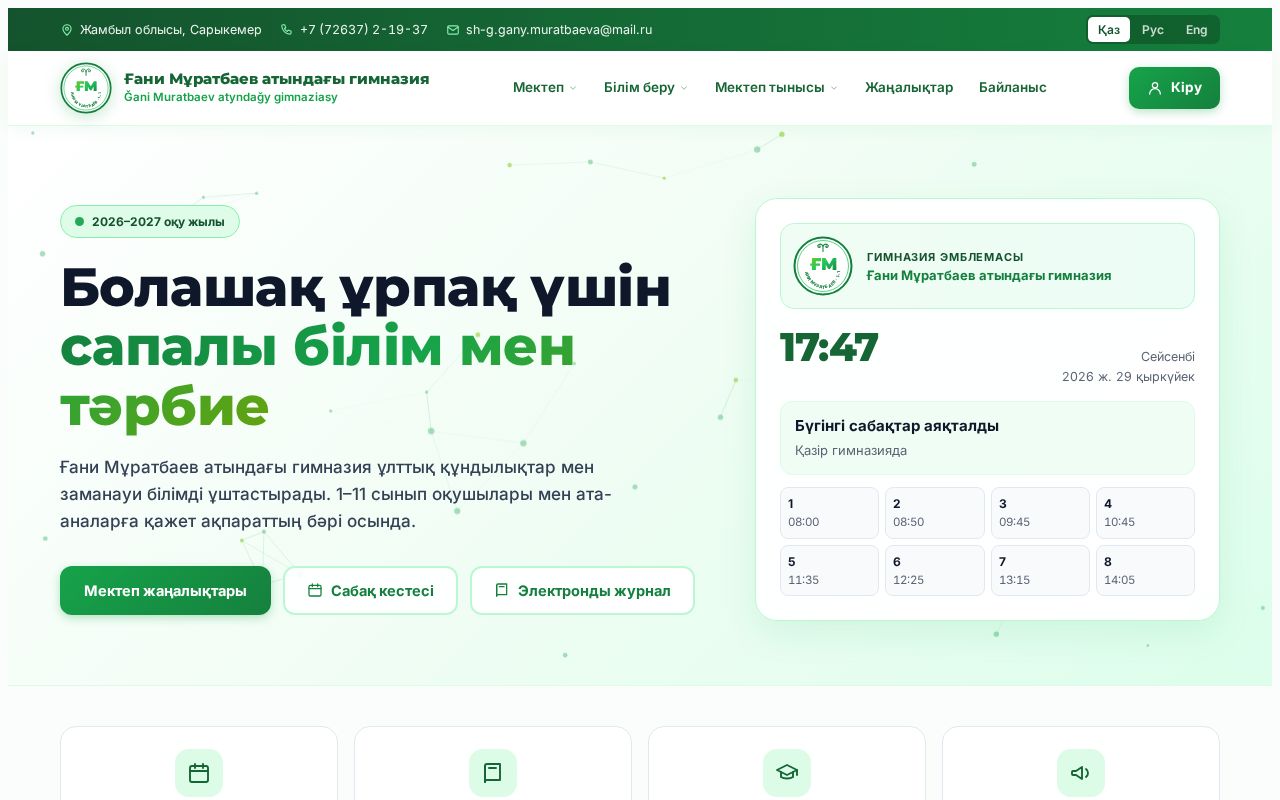Viewport: 1280px width, 800px height.
Task: Select lesson 6 at 12:25
Action: [x=935, y=570]
